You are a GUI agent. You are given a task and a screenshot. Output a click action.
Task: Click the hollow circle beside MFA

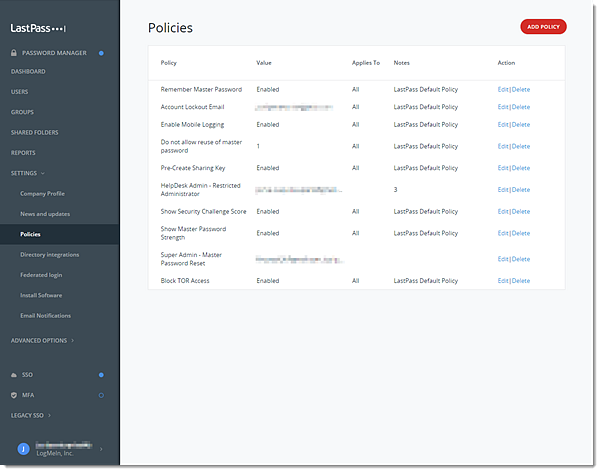(101, 395)
